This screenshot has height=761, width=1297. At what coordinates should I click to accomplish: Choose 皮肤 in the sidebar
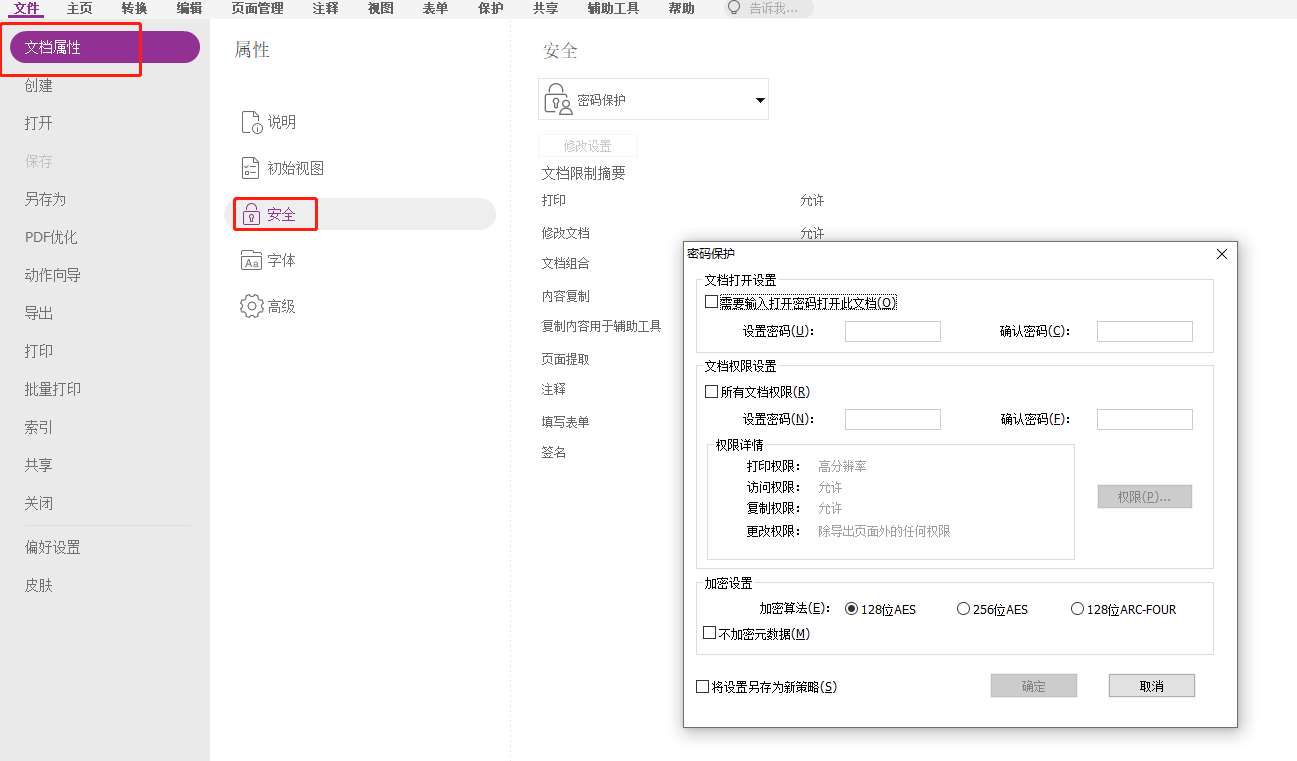(x=39, y=585)
